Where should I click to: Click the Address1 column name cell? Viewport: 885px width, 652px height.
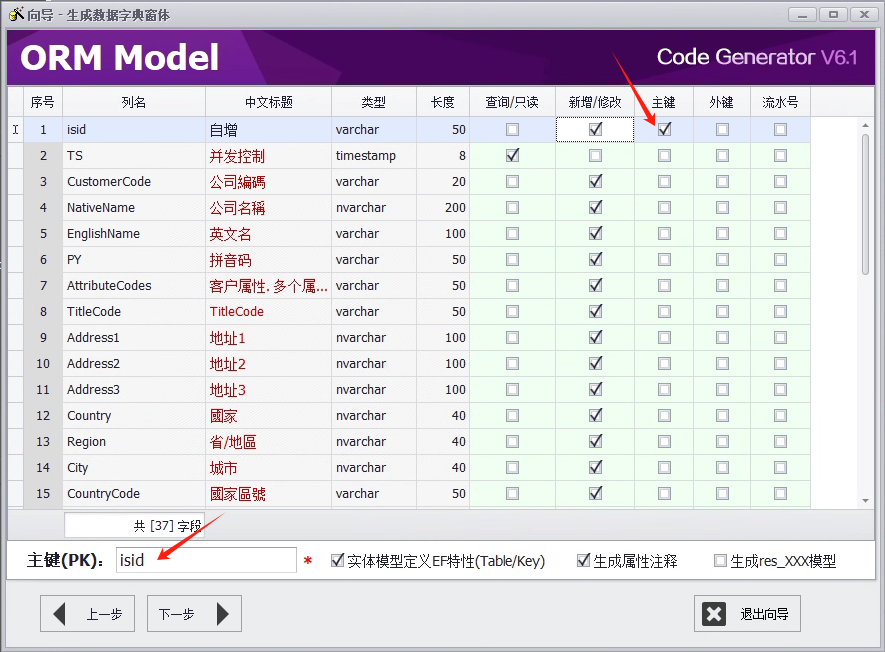(x=134, y=337)
